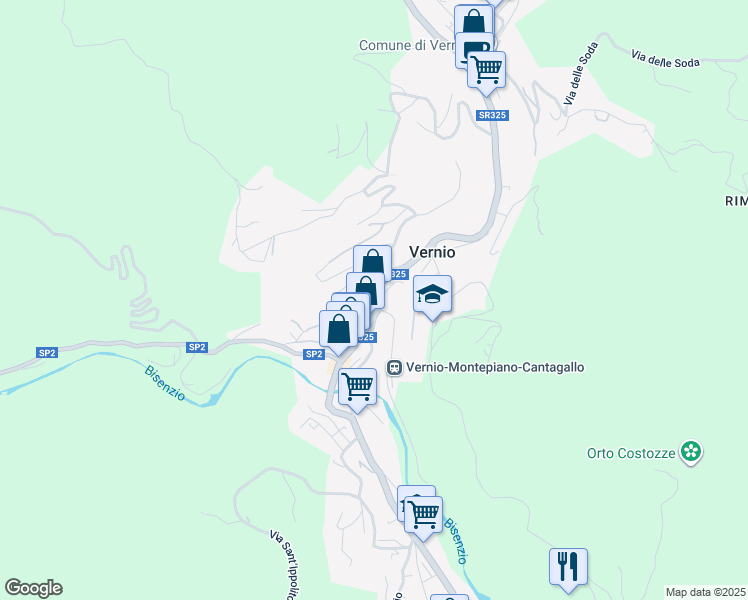748x600 pixels.
Task: Click the school graduation cap marker
Action: point(432,296)
